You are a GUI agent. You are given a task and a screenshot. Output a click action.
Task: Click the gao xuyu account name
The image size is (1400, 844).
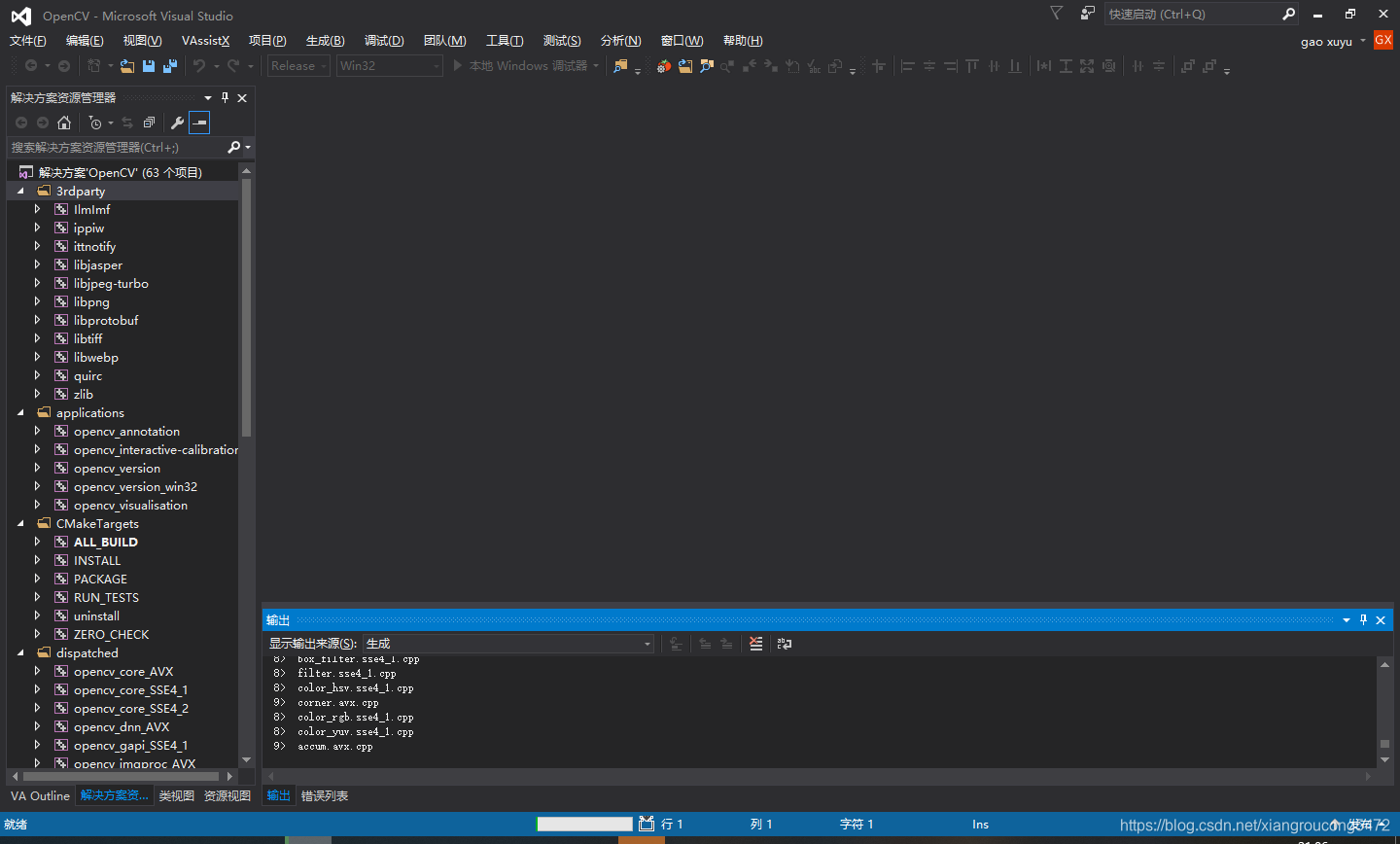(x=1326, y=42)
